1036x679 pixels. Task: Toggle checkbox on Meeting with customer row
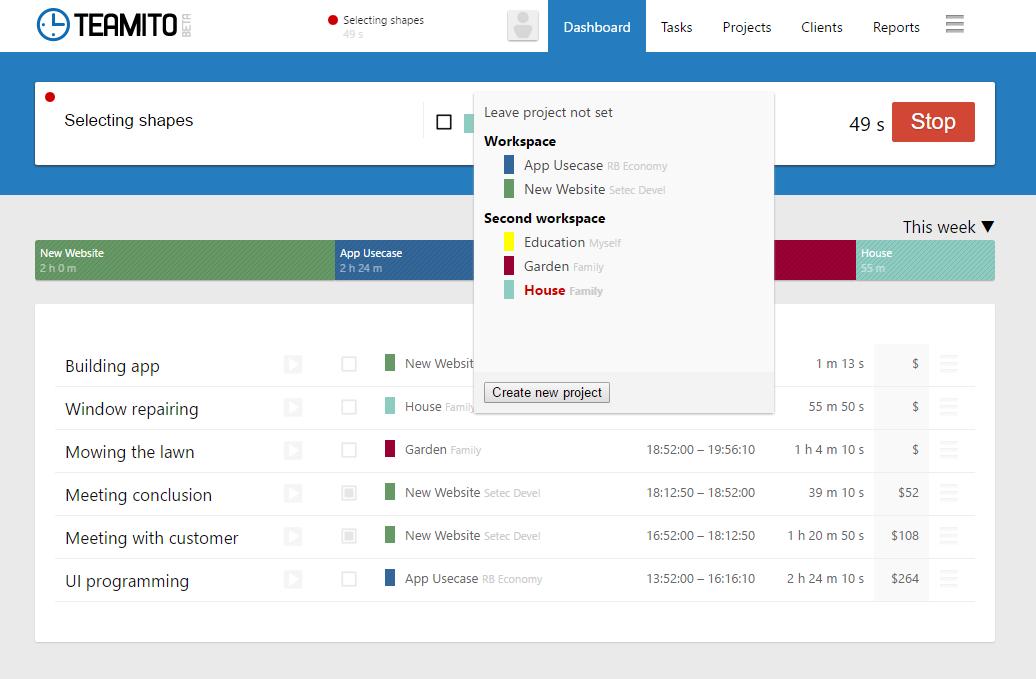[349, 536]
